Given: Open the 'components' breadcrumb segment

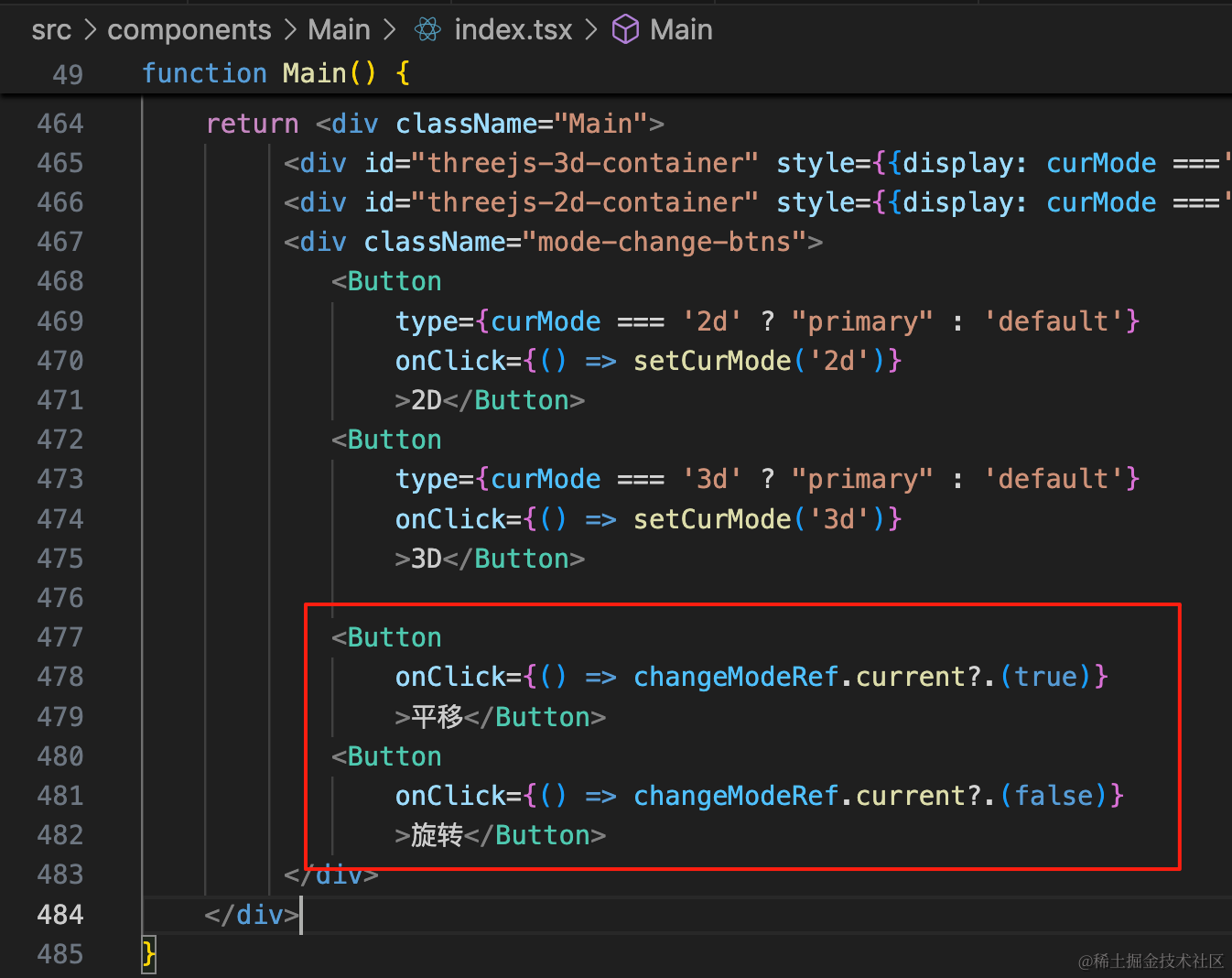Looking at the screenshot, I should click(x=189, y=30).
